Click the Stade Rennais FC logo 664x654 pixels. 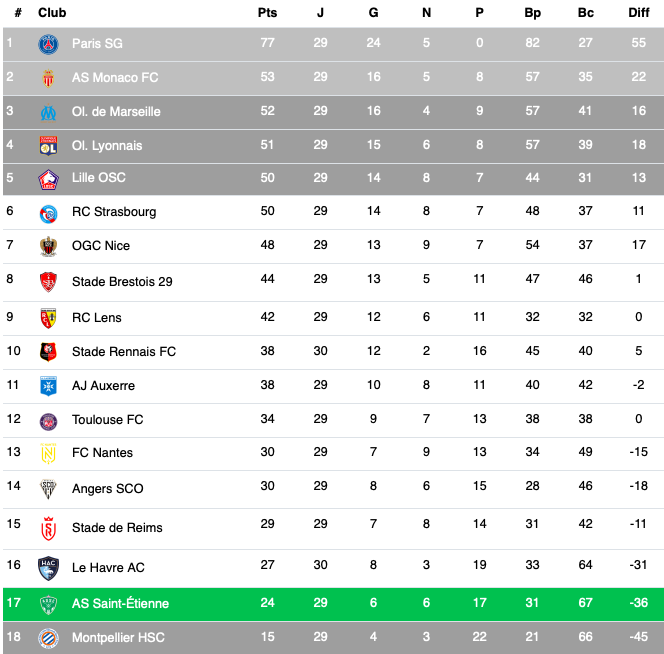[48, 352]
